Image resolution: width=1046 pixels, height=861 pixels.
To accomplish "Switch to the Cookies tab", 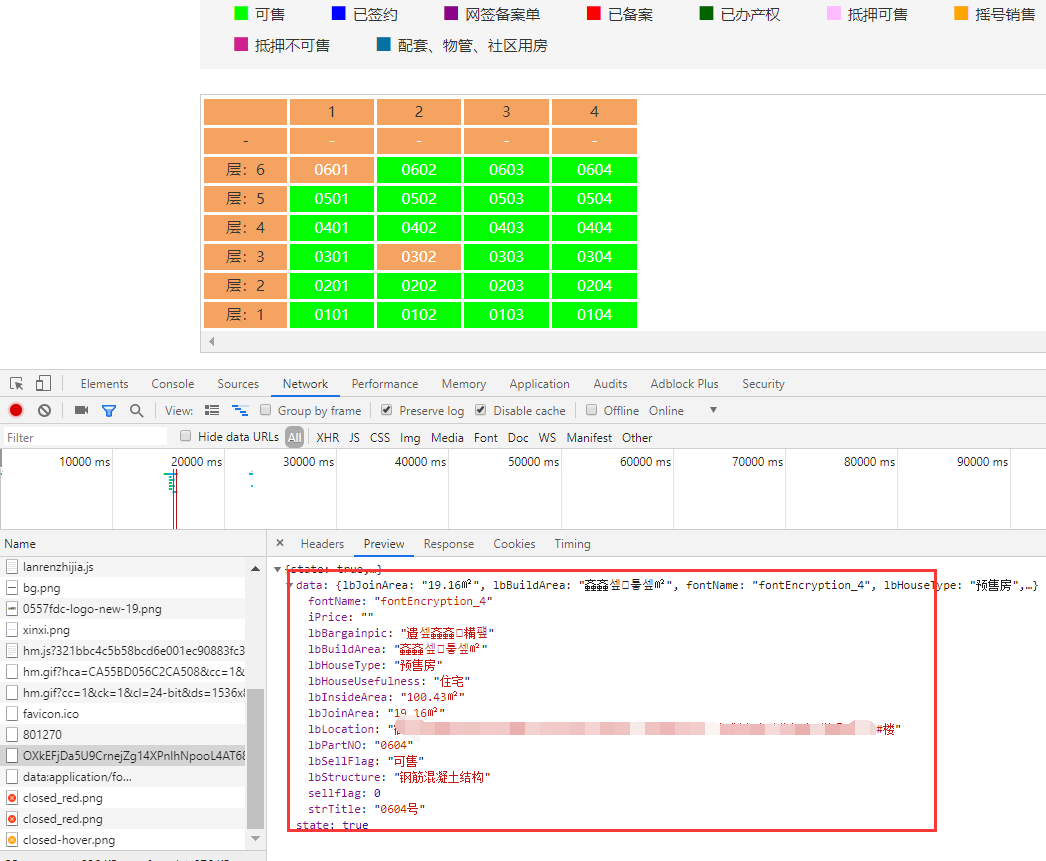I will 514,544.
